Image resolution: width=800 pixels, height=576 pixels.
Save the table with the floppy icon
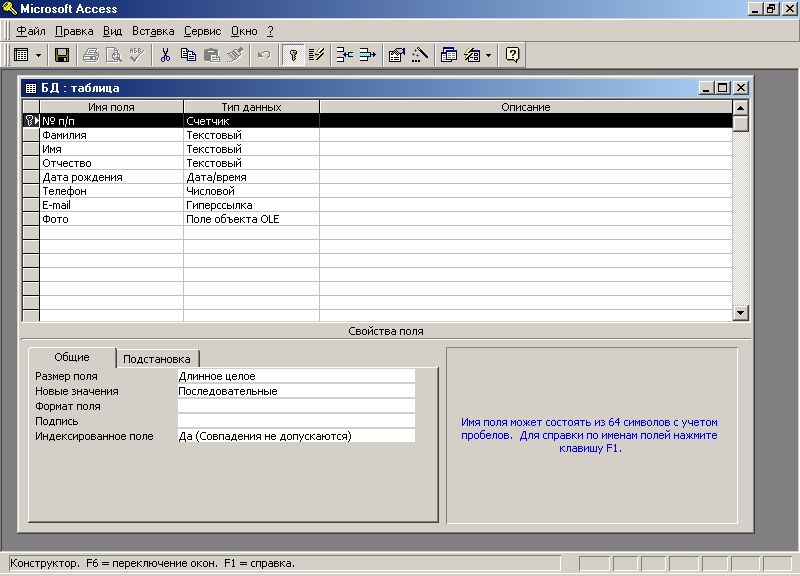(x=62, y=55)
